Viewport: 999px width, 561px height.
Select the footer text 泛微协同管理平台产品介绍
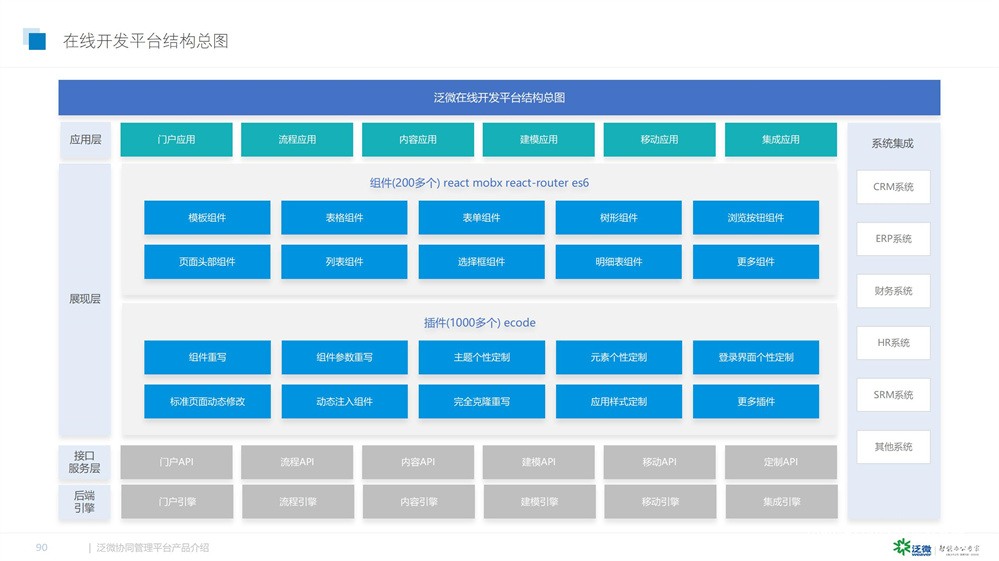coord(152,548)
